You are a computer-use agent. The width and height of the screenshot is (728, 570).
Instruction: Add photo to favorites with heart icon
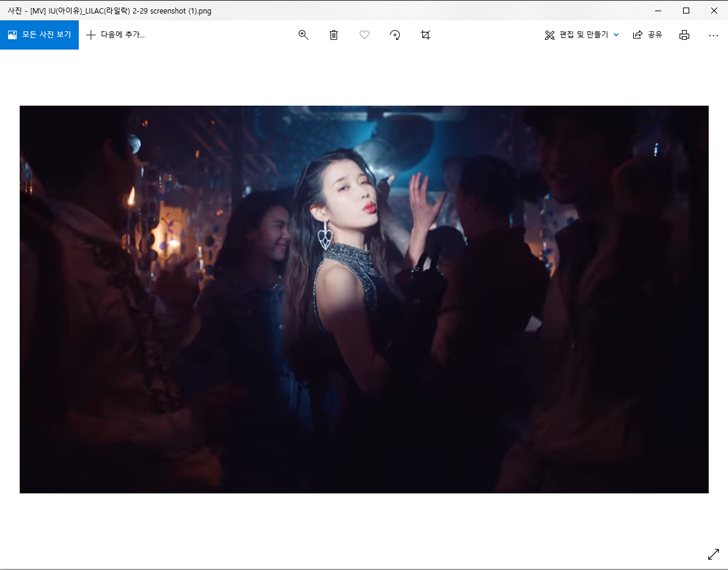[x=364, y=35]
